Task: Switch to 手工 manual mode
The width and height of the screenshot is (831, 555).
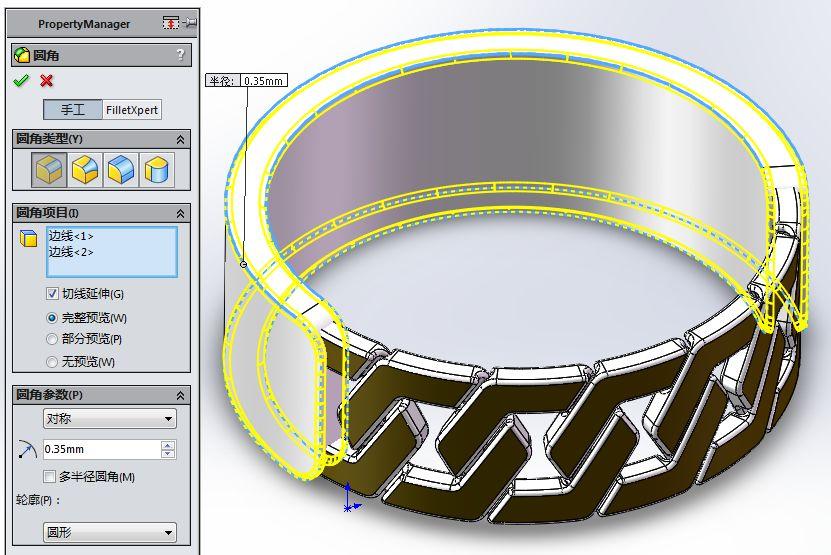Action: 73,110
